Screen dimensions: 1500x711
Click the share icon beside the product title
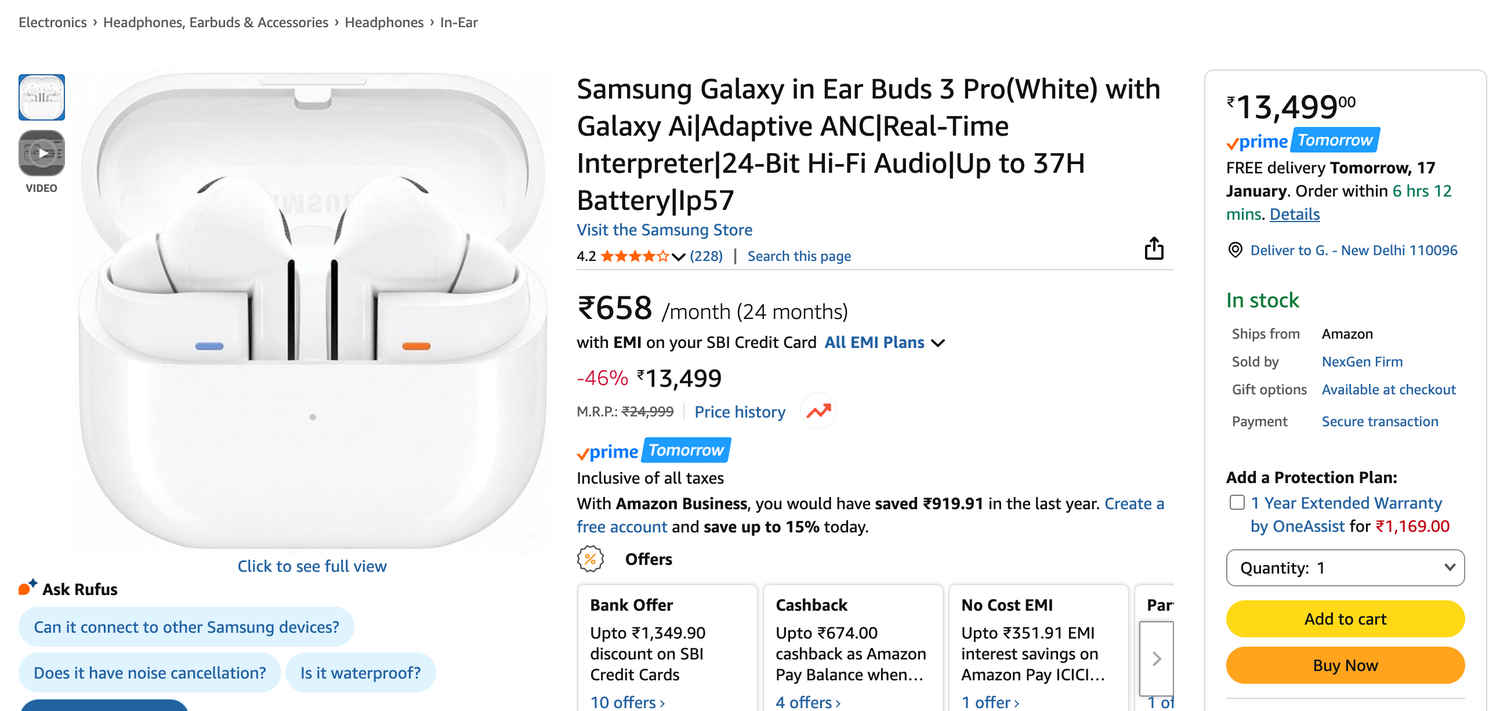point(1154,249)
